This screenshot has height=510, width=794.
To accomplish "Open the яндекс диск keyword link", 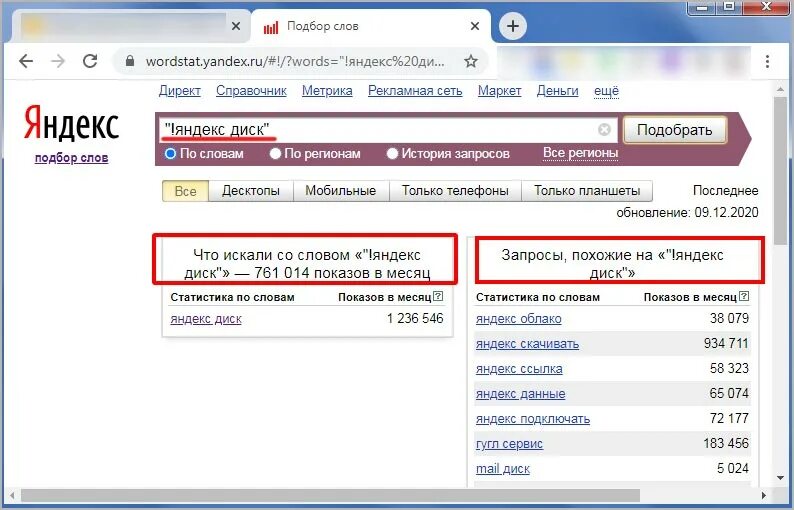I will coord(206,319).
